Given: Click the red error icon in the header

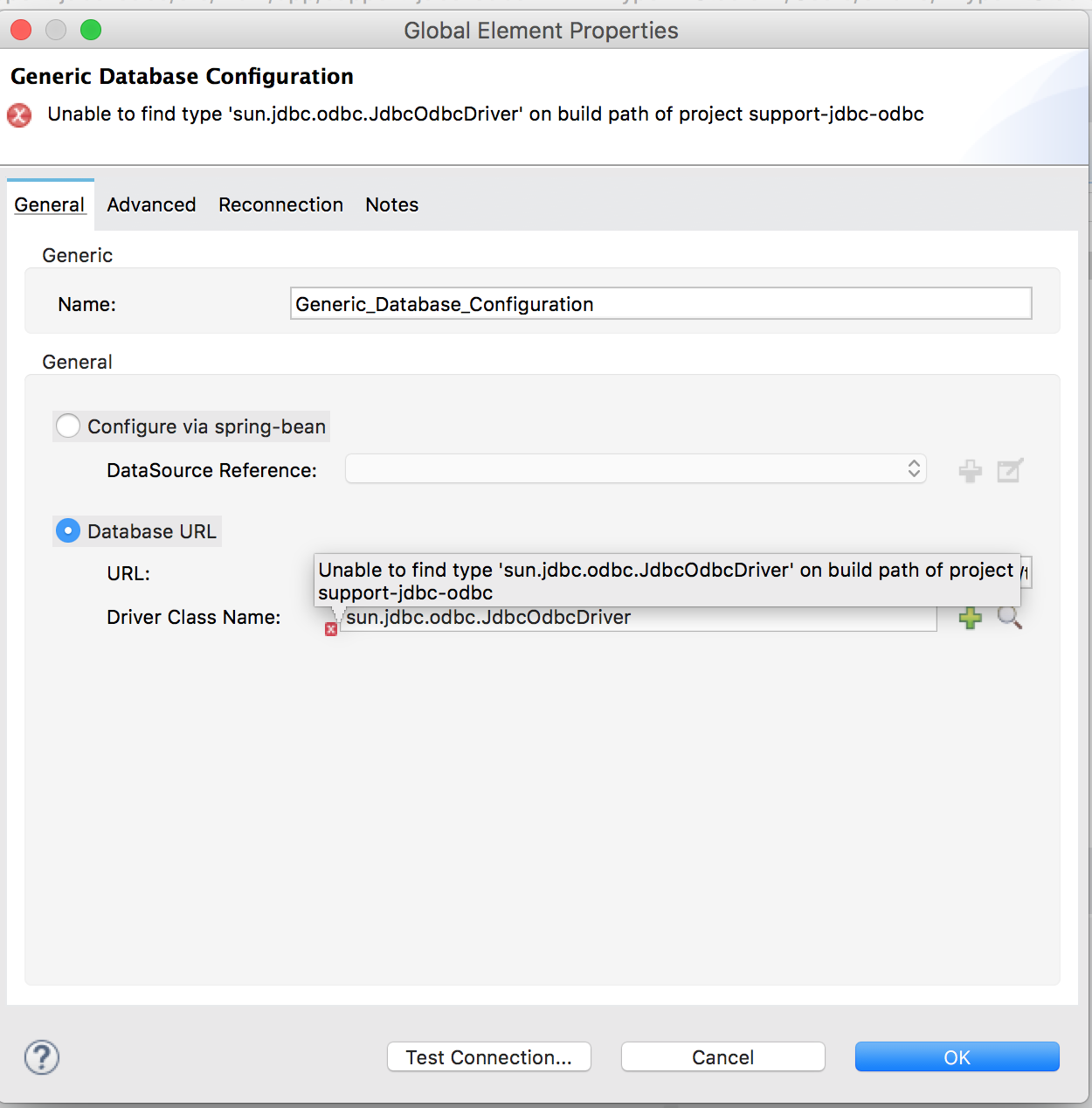Looking at the screenshot, I should click(x=19, y=115).
